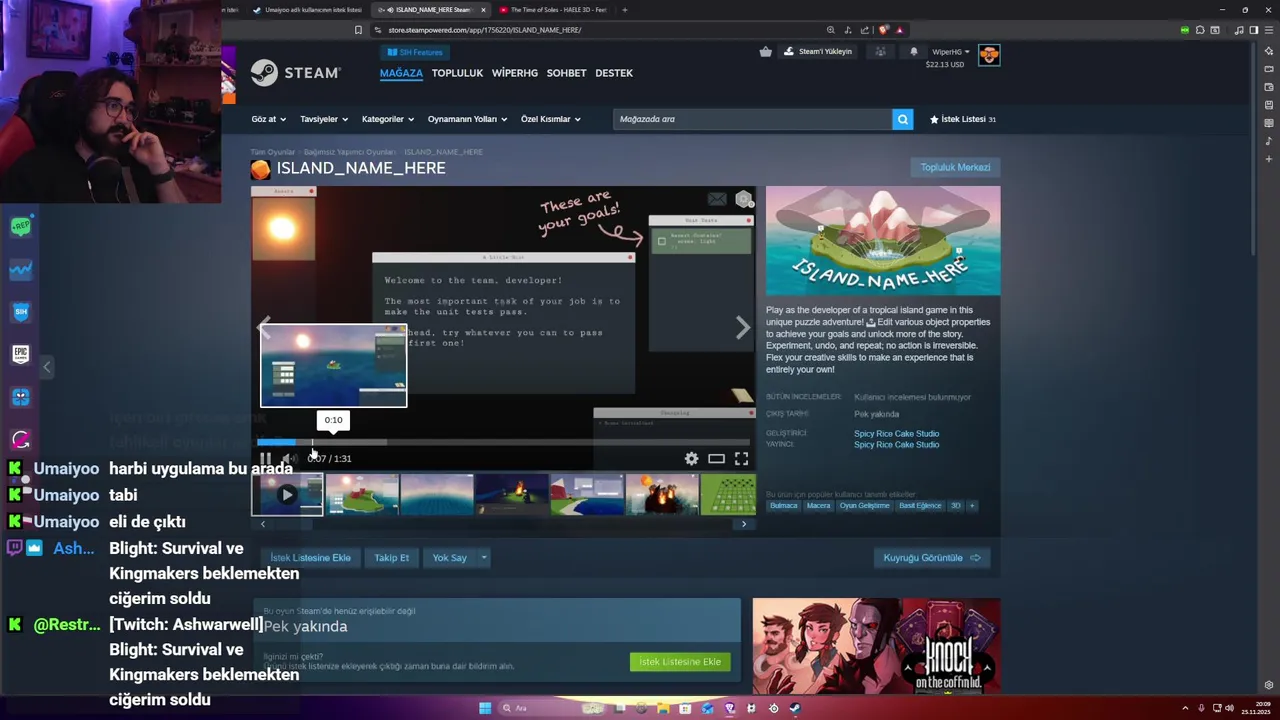
Task: Open Topluluk Merkezi community hub
Action: tap(955, 167)
